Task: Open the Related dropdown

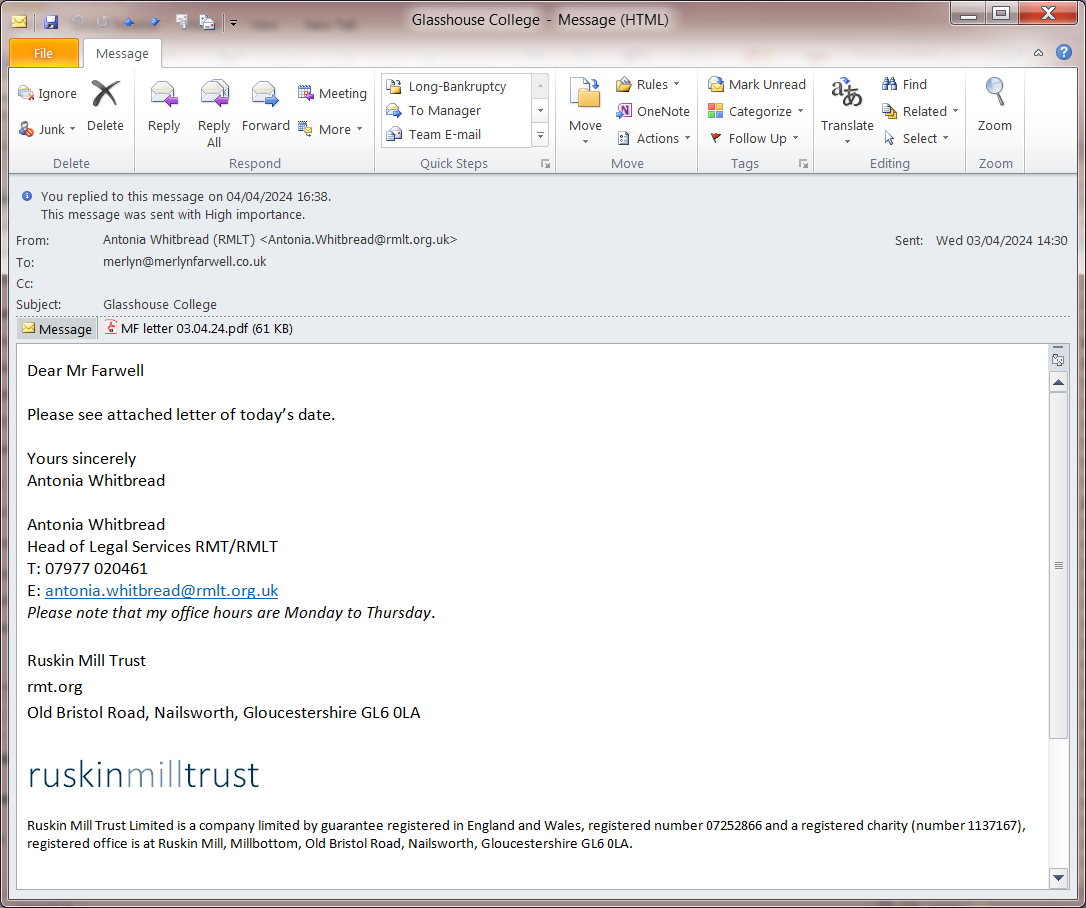Action: pos(920,112)
